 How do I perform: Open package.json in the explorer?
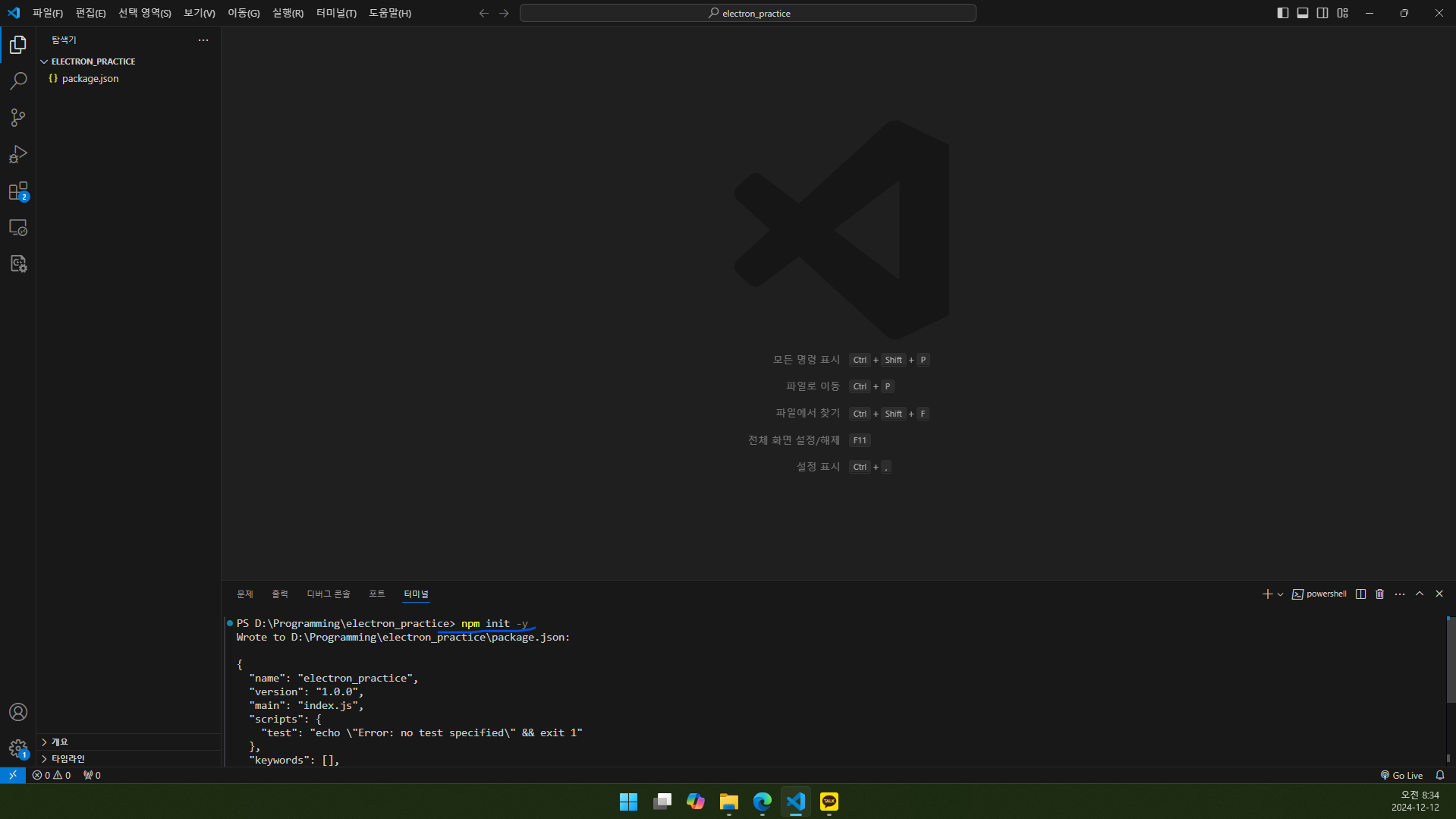click(128, 78)
